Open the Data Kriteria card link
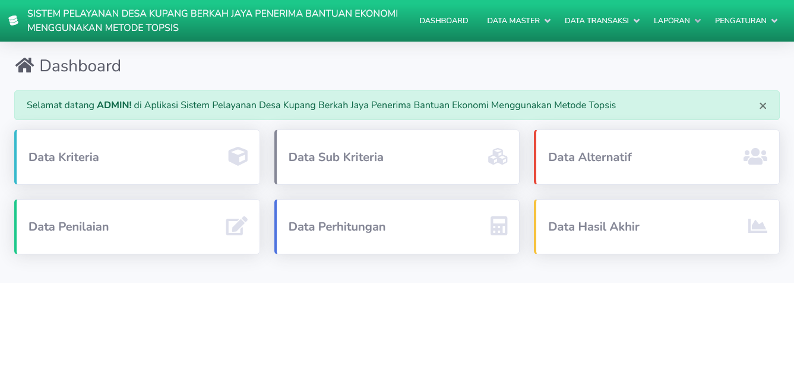The image size is (794, 376). [x=137, y=157]
